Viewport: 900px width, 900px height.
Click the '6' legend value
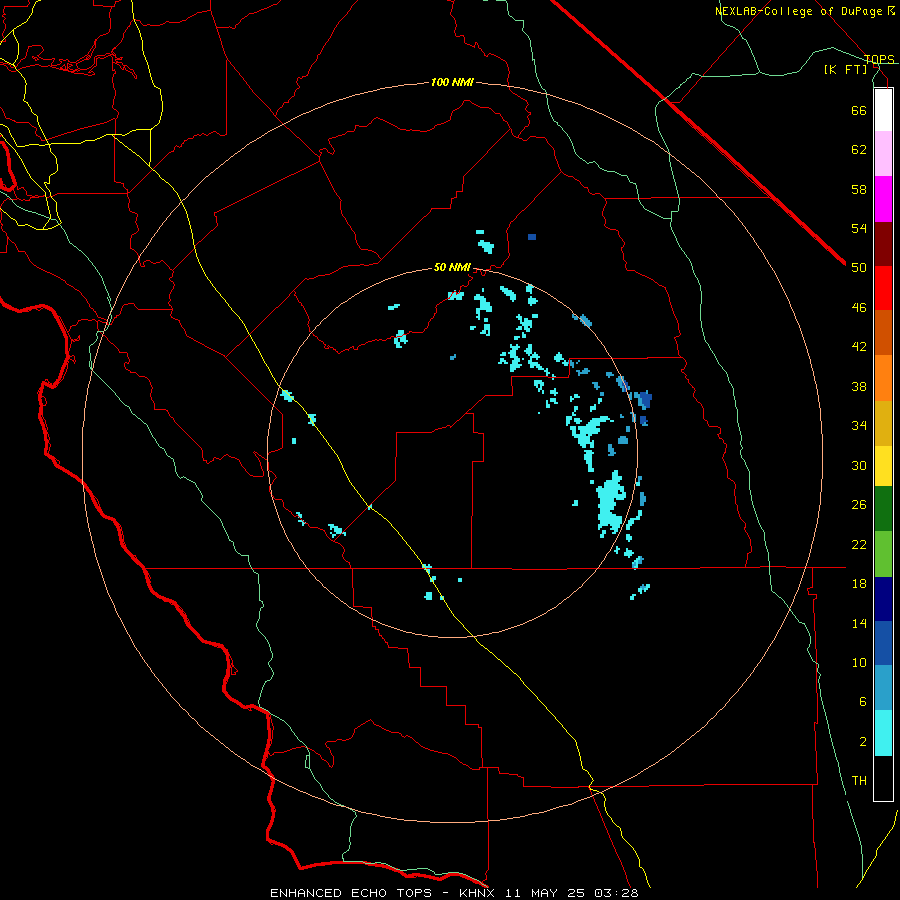click(863, 702)
